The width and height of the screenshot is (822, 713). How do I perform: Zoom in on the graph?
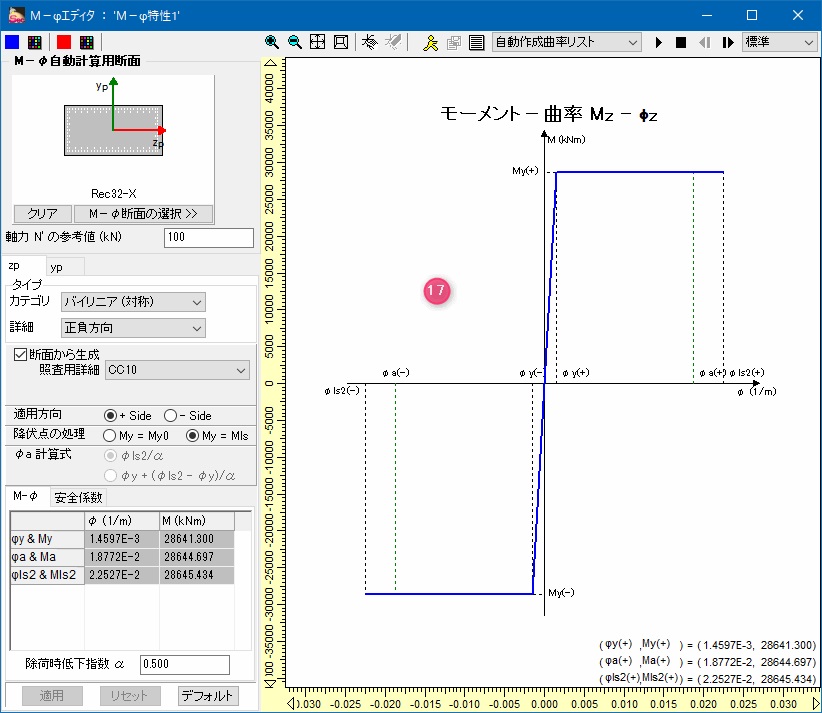272,42
